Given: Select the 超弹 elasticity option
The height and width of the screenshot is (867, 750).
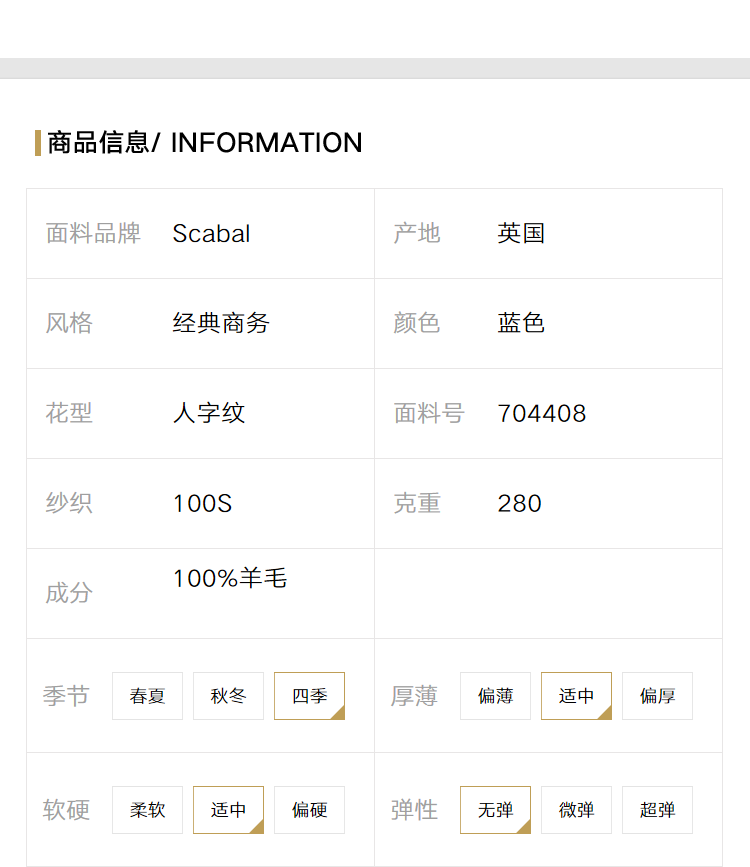Looking at the screenshot, I should pyautogui.click(x=657, y=809).
